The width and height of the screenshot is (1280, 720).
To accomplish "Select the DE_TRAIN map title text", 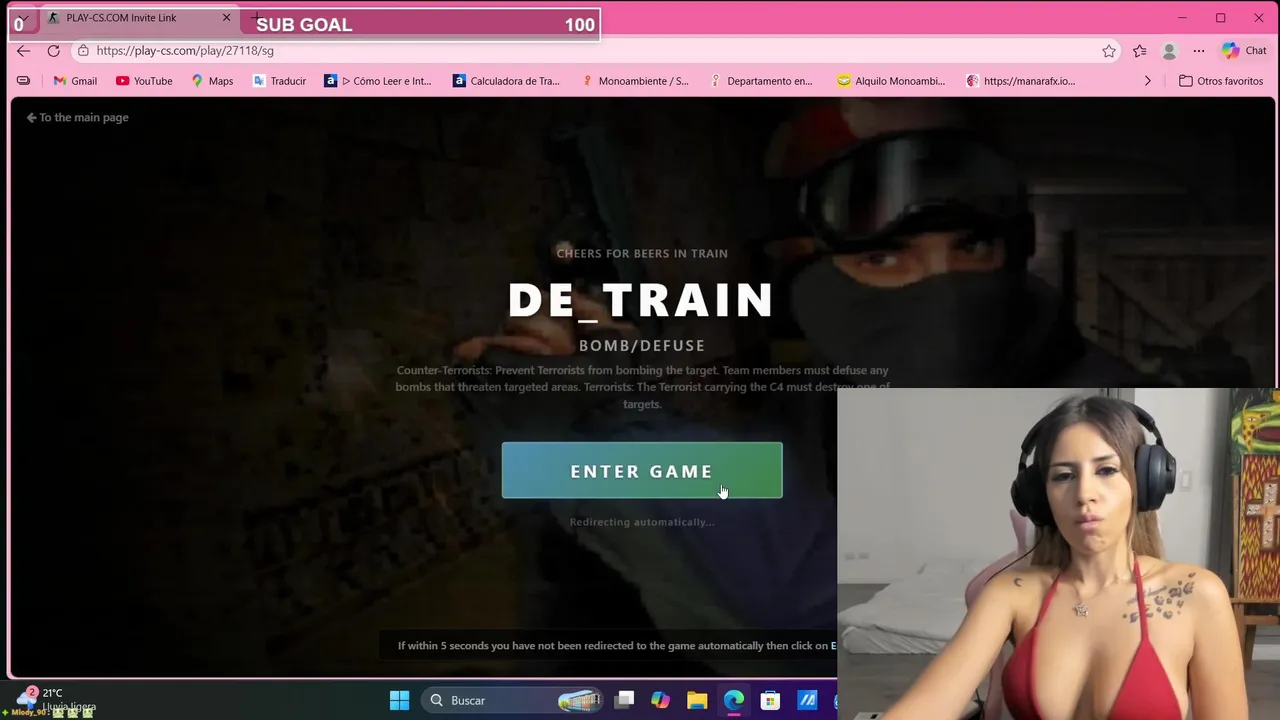I will coord(641,300).
